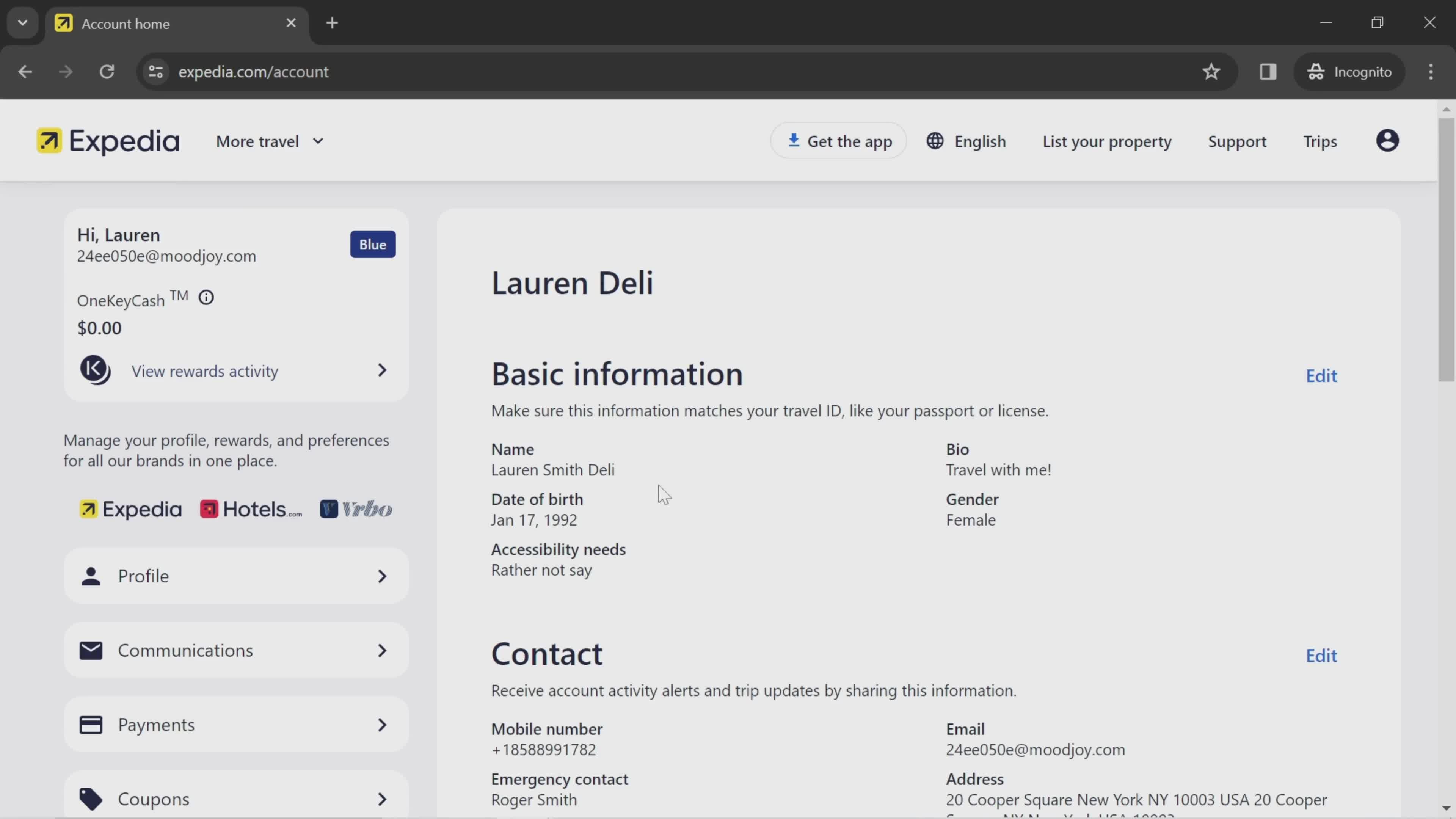Edit the Basic information section

coord(1321,376)
